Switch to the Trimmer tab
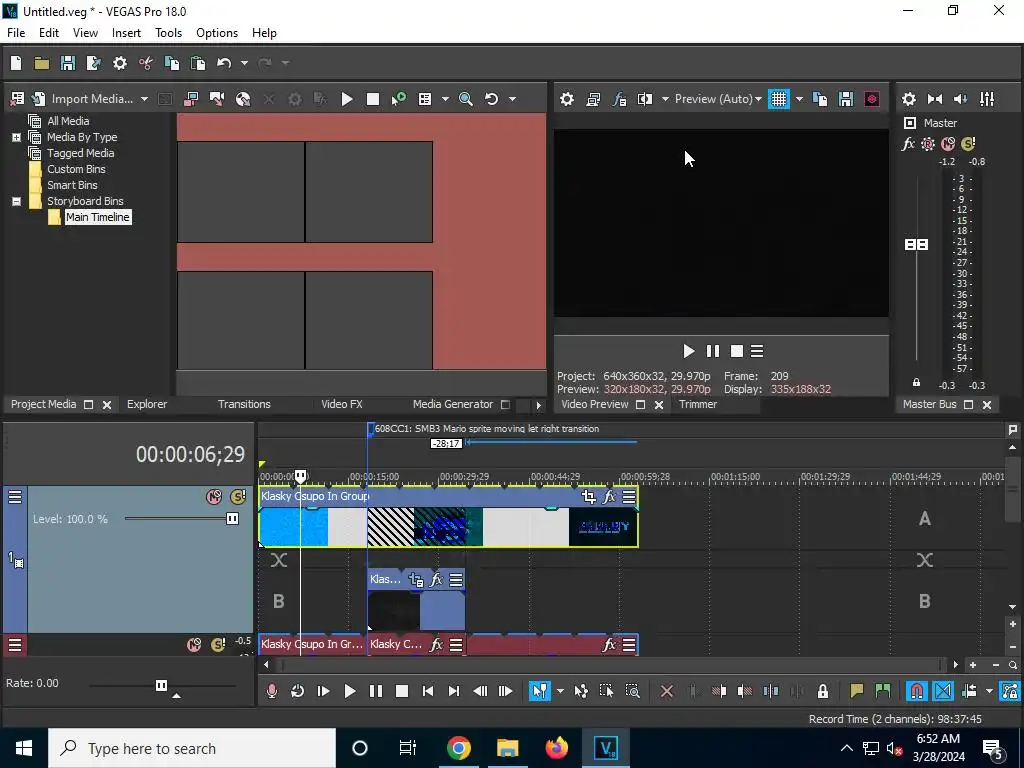Image resolution: width=1024 pixels, height=768 pixels. click(698, 404)
